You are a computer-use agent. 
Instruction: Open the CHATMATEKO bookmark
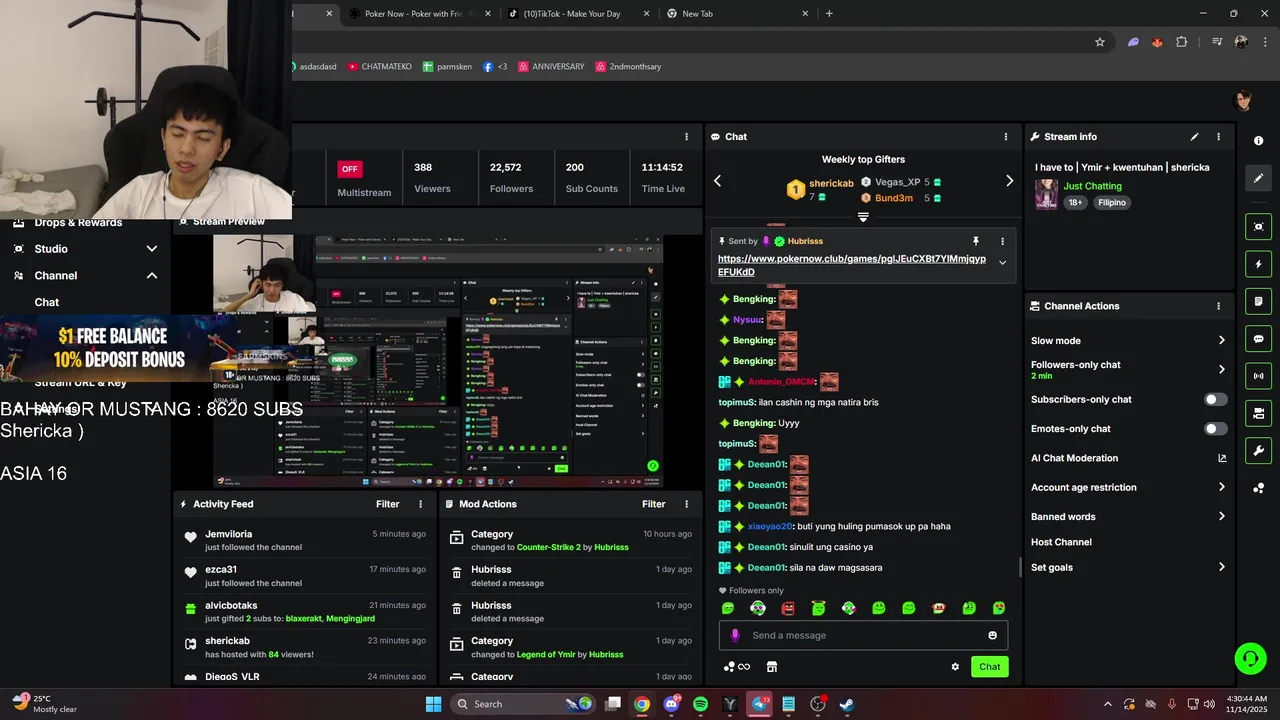[380, 67]
